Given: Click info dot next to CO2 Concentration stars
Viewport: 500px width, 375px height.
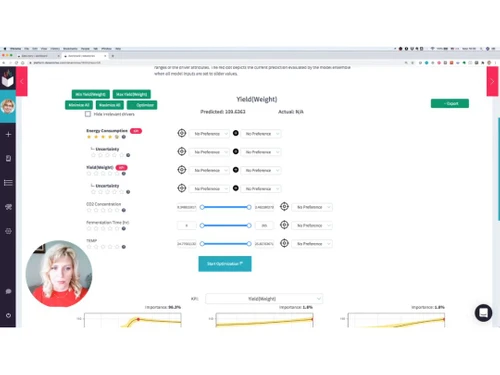Looking at the screenshot, I should point(124,210).
